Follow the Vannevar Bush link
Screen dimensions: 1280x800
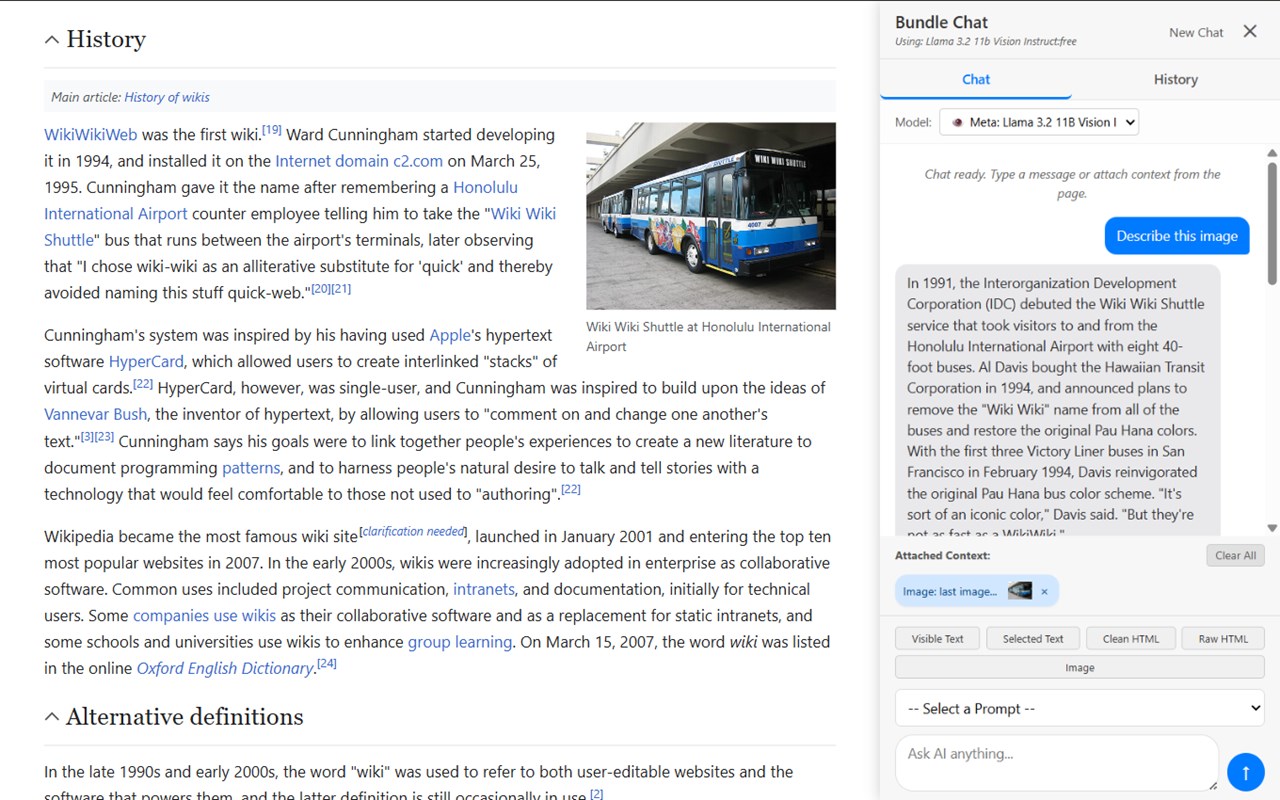tap(95, 413)
